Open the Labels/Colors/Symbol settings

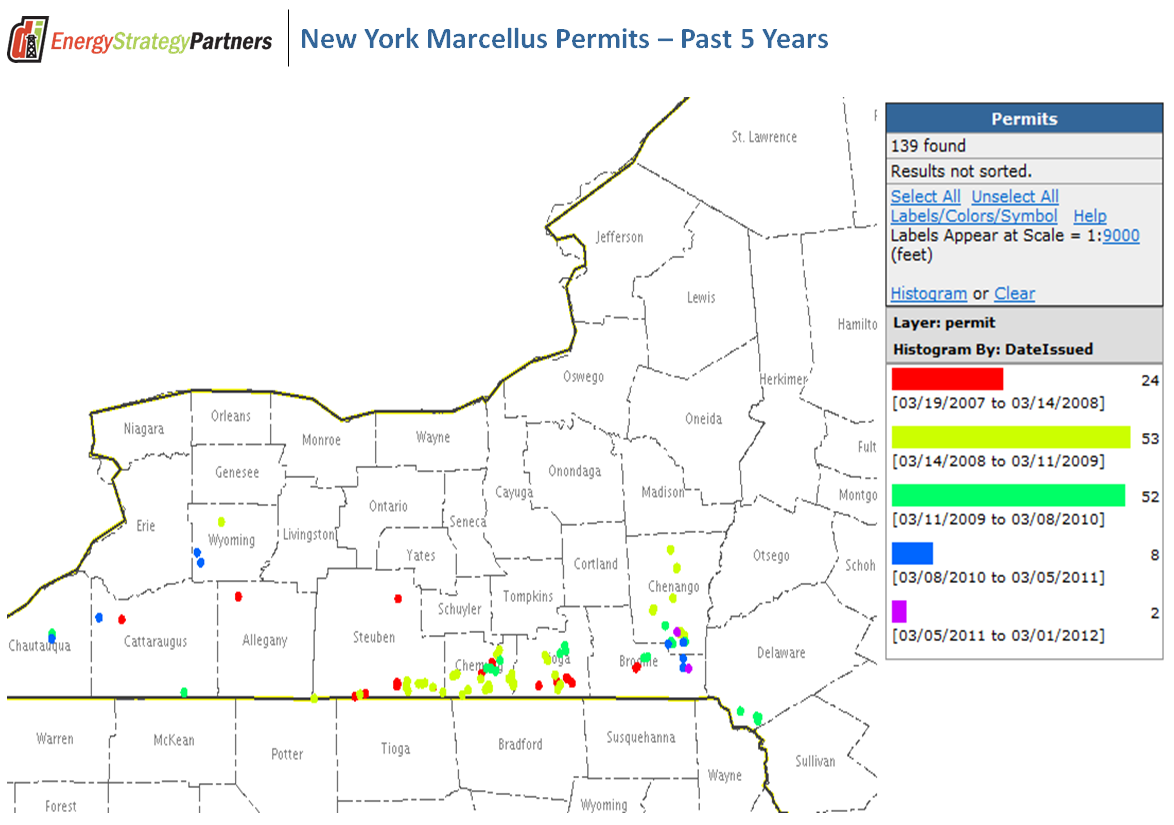tap(973, 216)
